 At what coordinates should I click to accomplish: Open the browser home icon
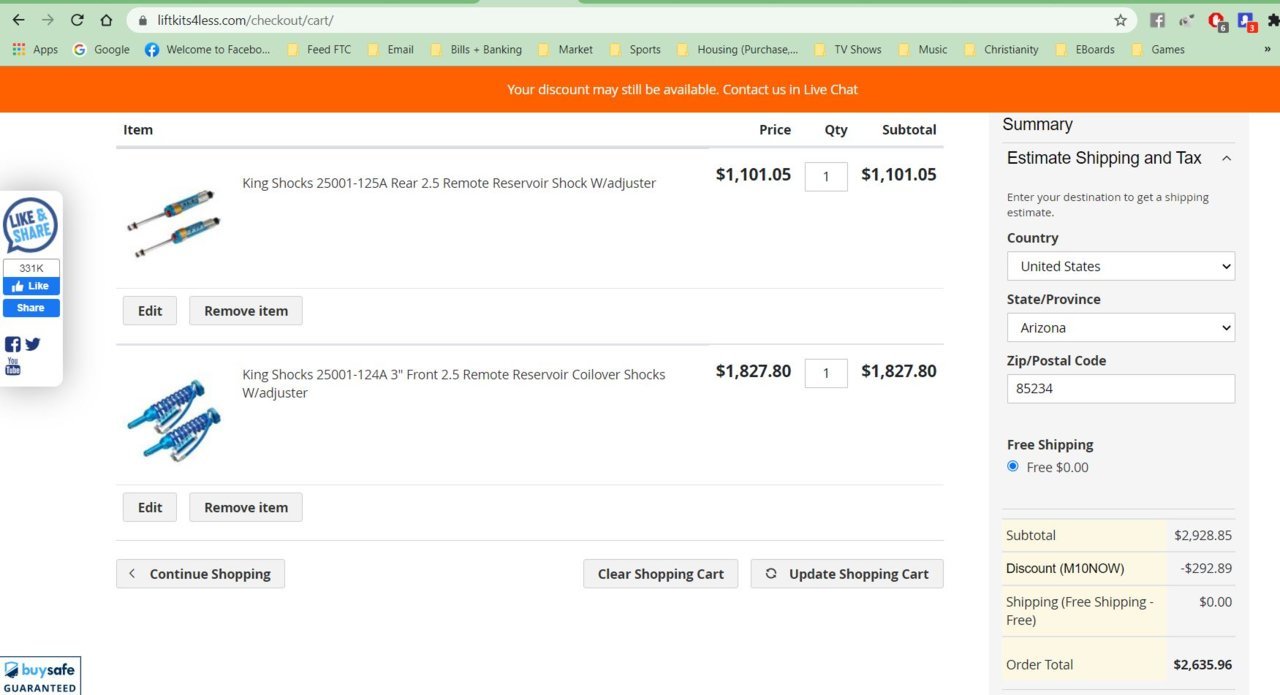106,20
